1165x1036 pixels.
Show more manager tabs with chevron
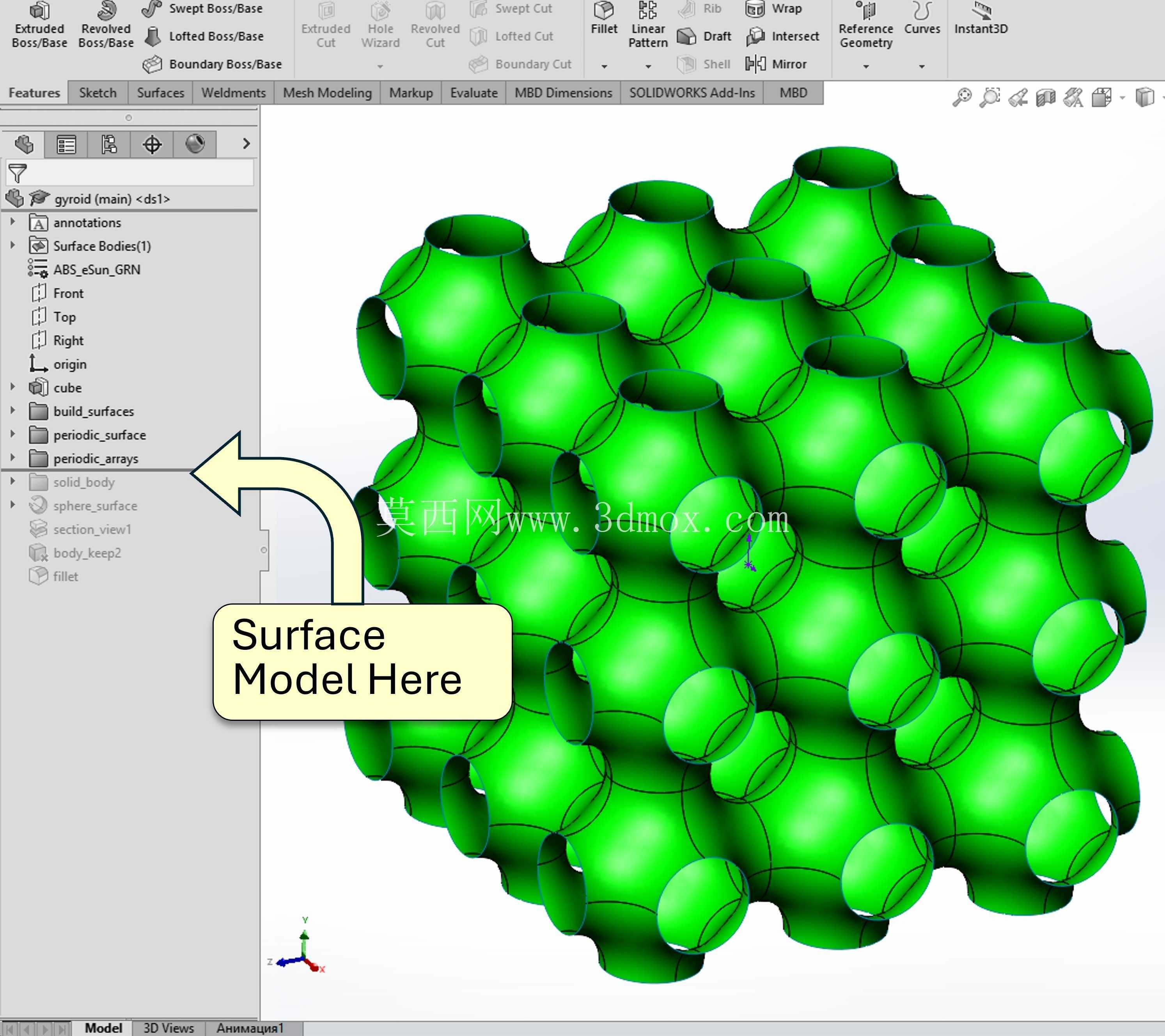(246, 144)
